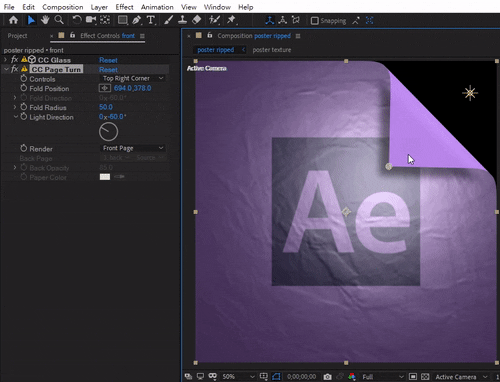Click the Home icon in toolbar

(13, 20)
